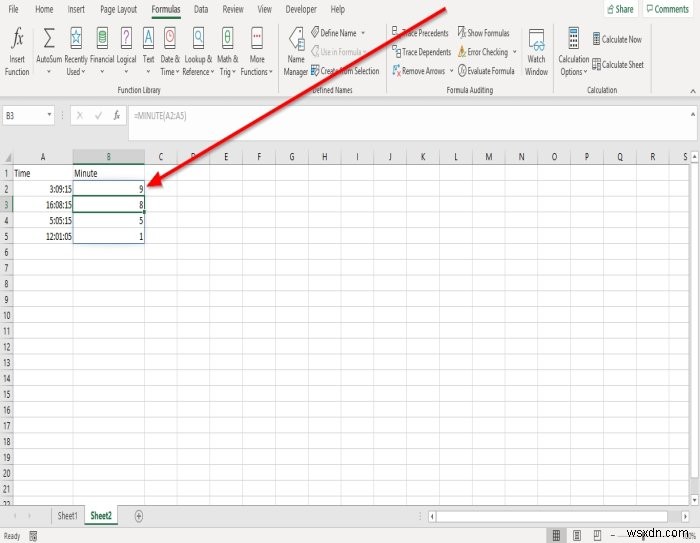The width and height of the screenshot is (700, 543).
Task: Open Lookup & Reference functions menu
Action: point(198,51)
